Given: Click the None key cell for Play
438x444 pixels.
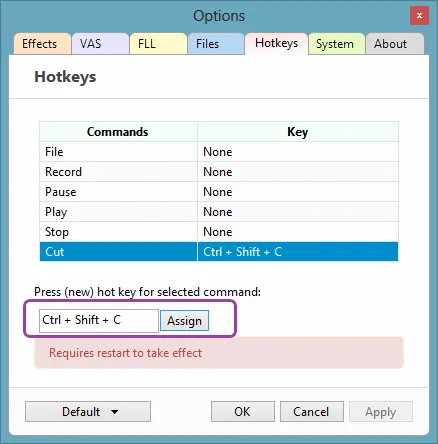Looking at the screenshot, I should [x=298, y=212].
